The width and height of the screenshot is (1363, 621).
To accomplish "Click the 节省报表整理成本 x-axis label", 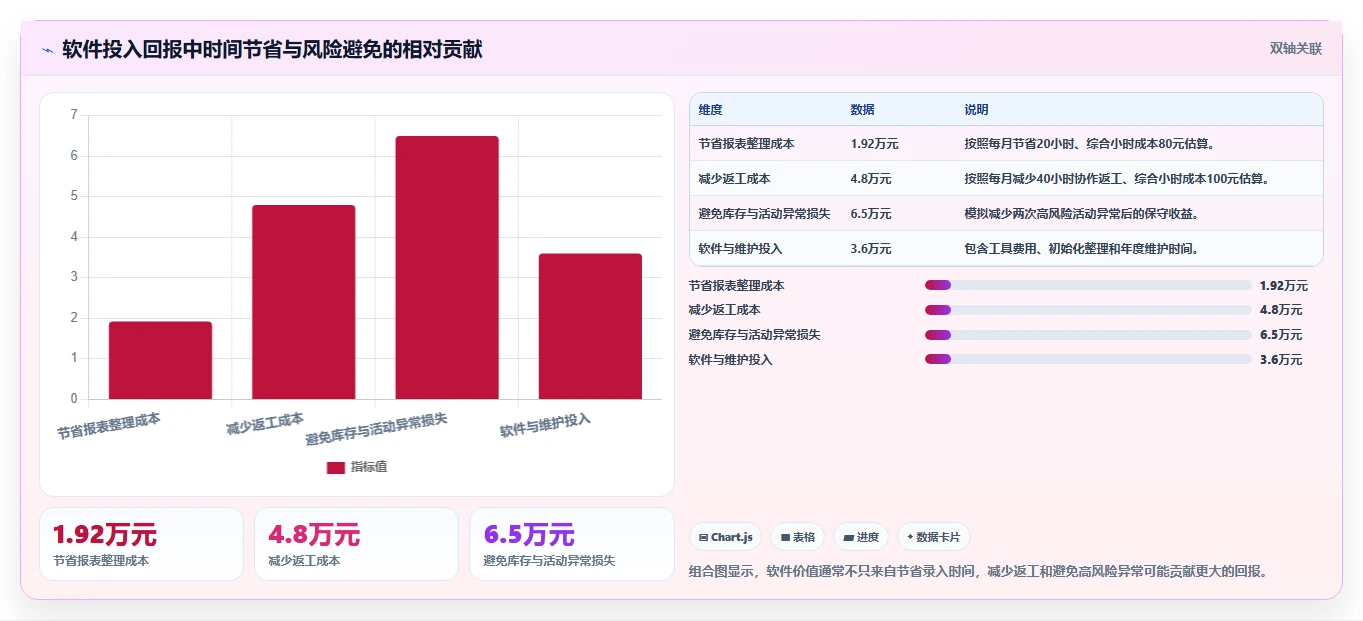I will coord(108,426).
